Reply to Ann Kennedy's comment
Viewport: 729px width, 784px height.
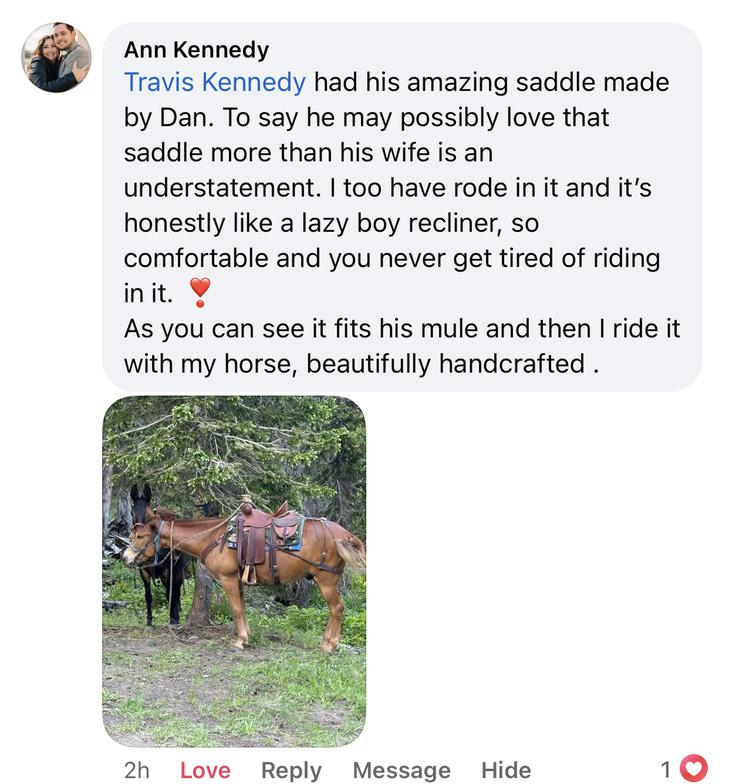pyautogui.click(x=291, y=769)
